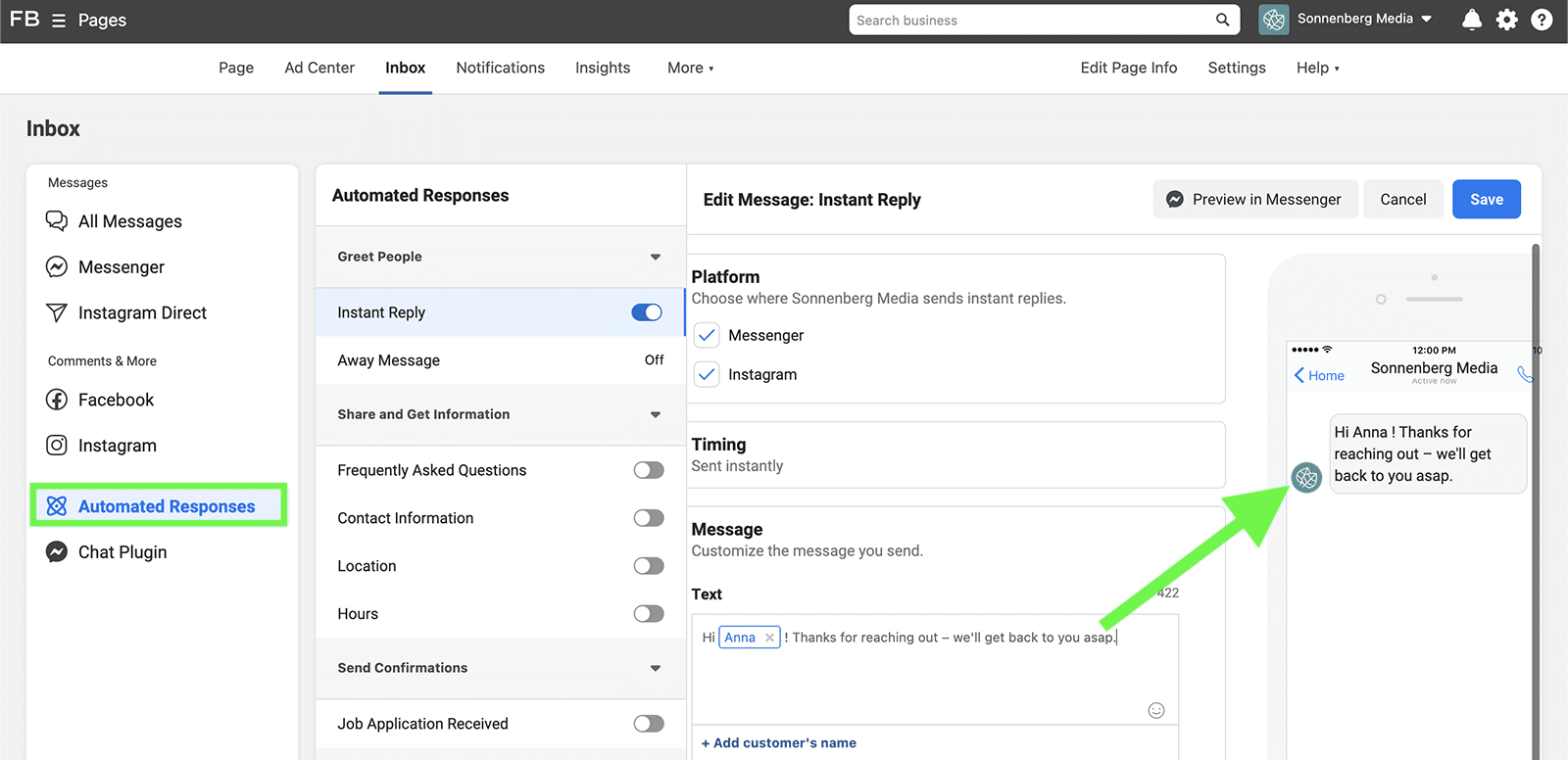Click the Facebook comments icon
1568x760 pixels.
click(x=57, y=400)
